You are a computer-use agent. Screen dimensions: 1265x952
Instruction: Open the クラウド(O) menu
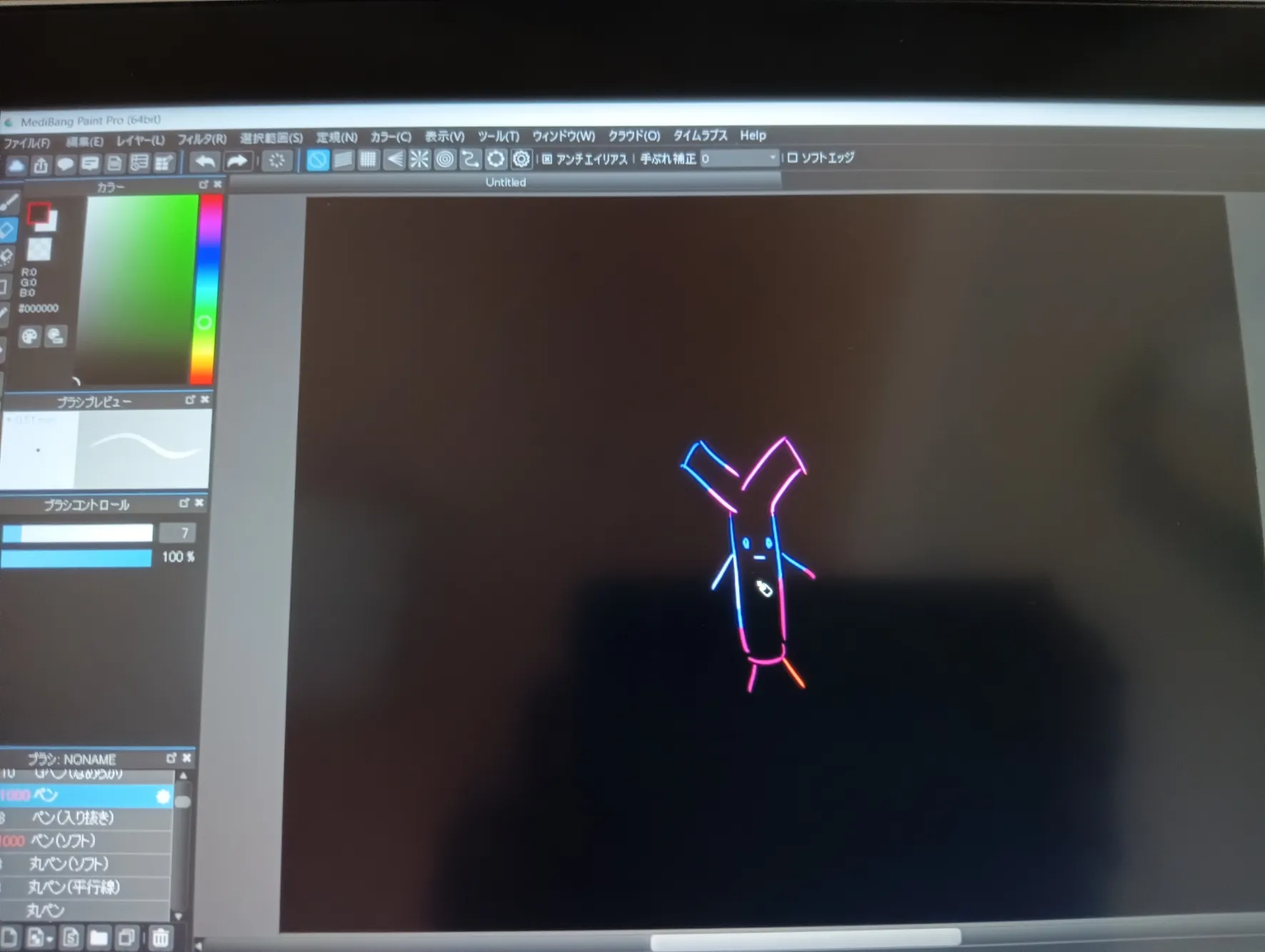click(x=634, y=135)
